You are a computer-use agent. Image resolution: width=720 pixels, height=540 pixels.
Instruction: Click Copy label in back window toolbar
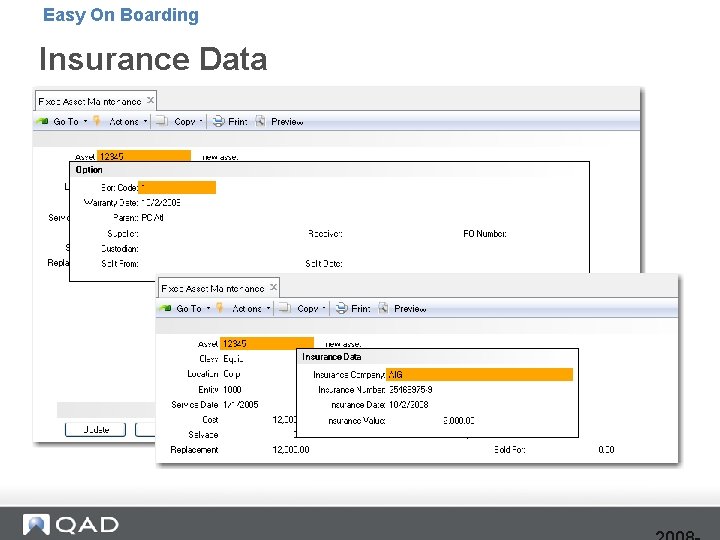(185, 122)
